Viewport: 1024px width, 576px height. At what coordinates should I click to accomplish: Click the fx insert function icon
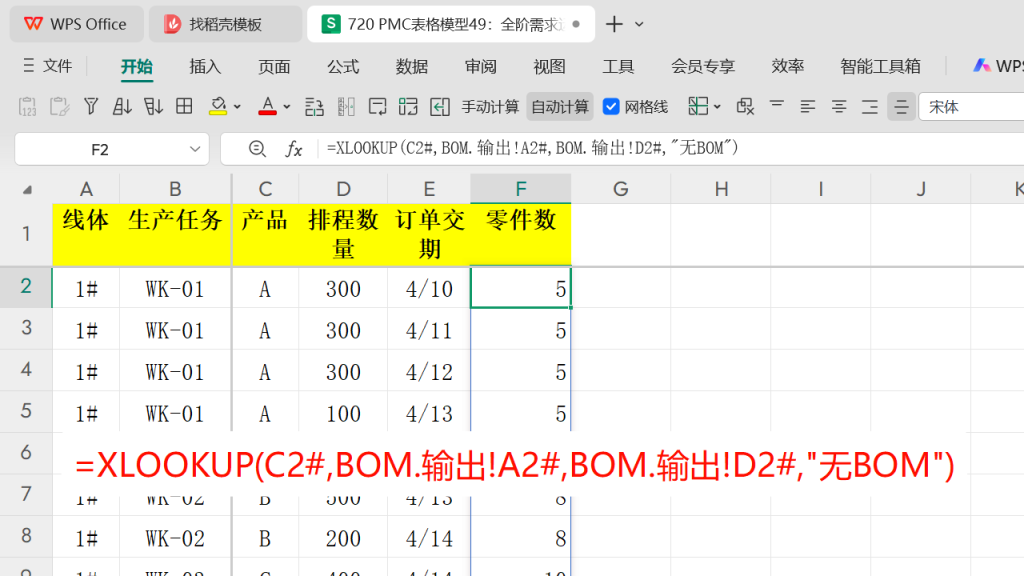coord(294,149)
